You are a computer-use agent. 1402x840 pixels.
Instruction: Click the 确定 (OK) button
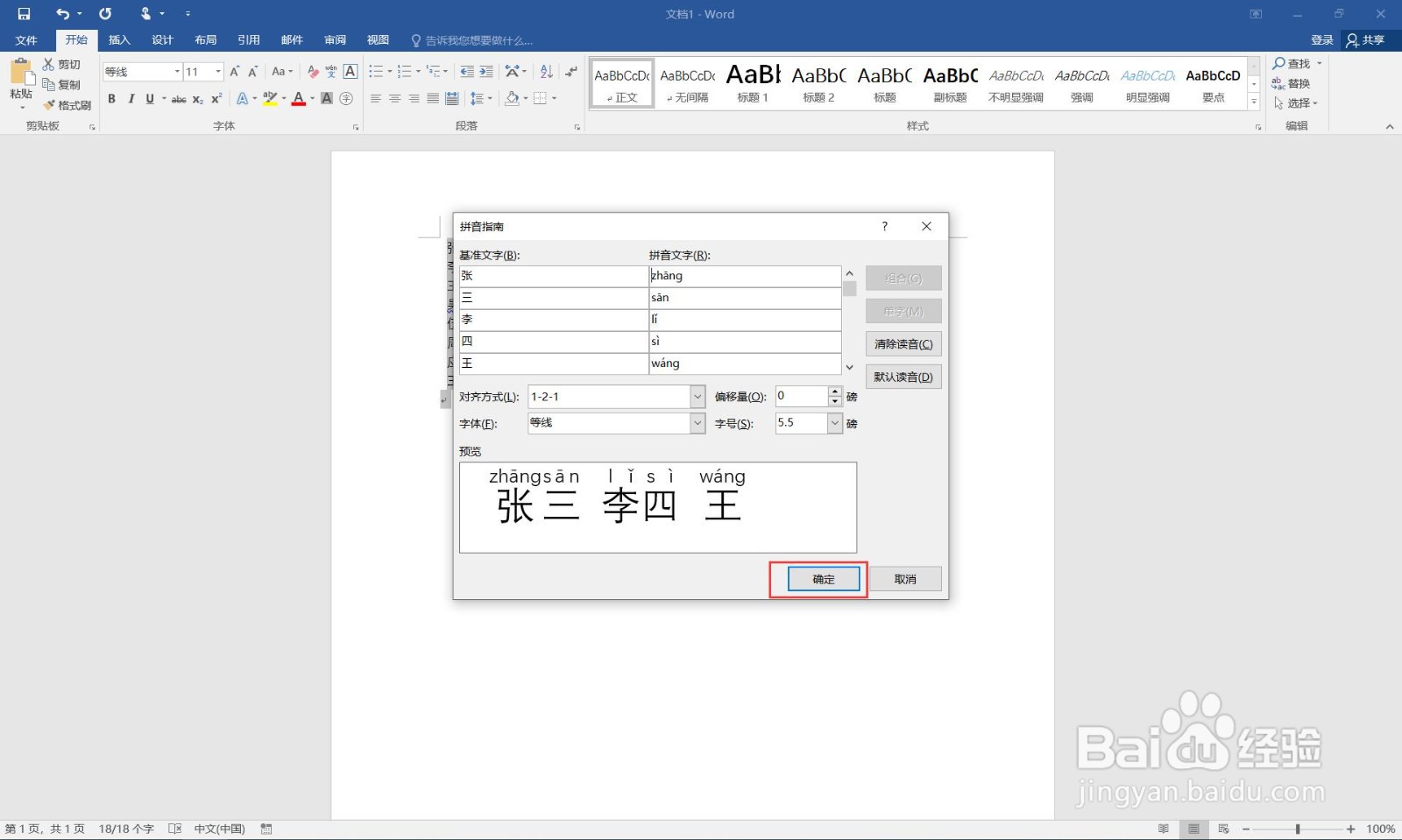(x=824, y=579)
